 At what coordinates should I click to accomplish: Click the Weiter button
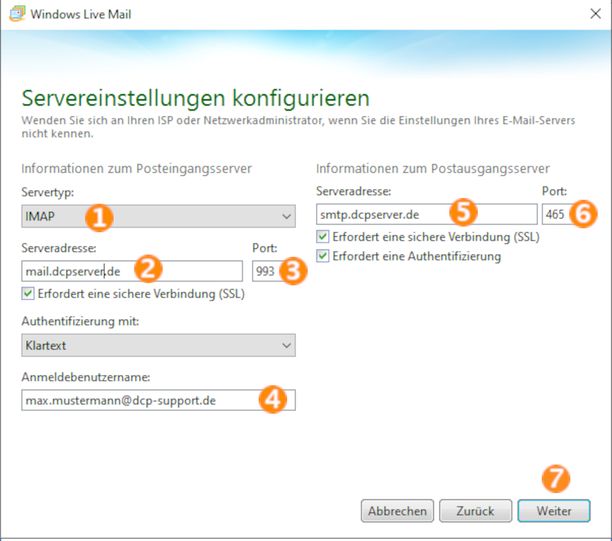coord(554,511)
